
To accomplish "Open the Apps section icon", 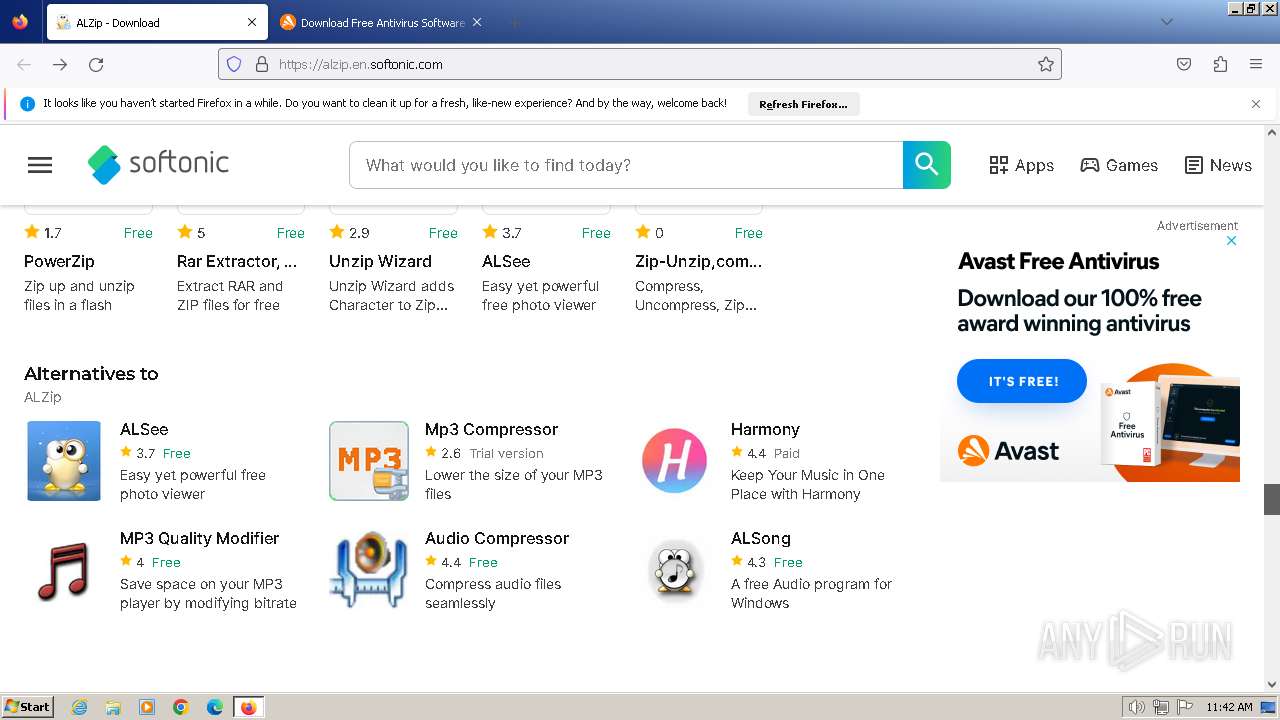I will click(x=999, y=165).
